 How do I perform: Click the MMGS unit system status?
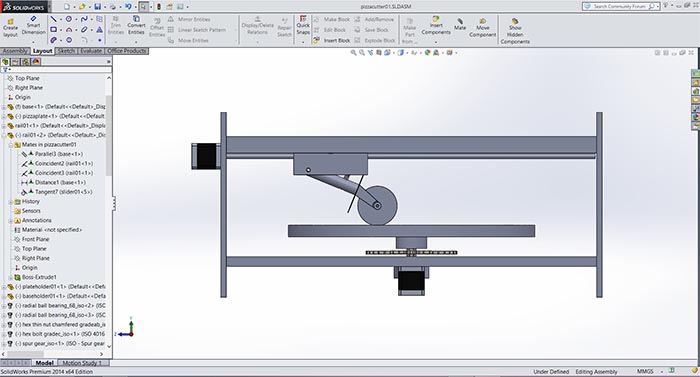pos(645,372)
